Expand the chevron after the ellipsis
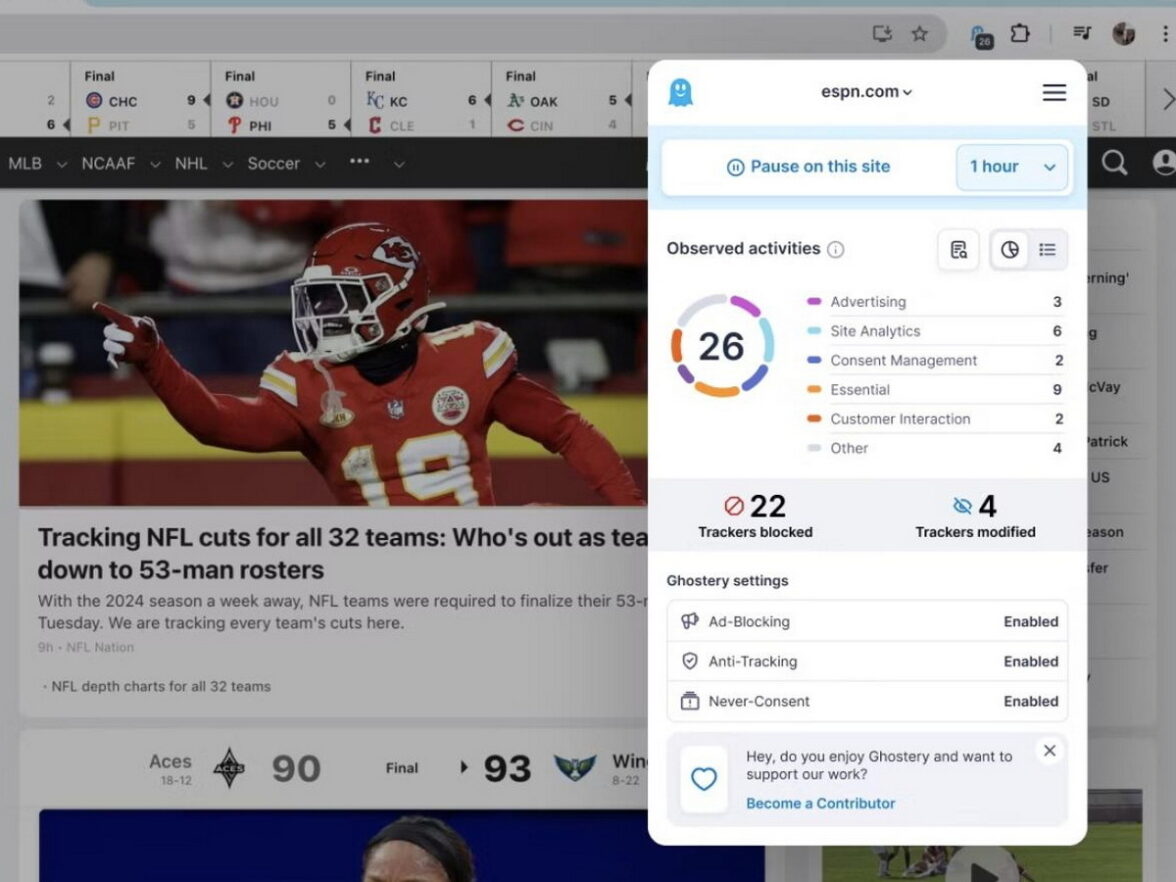The image size is (1176, 882). tap(399, 164)
